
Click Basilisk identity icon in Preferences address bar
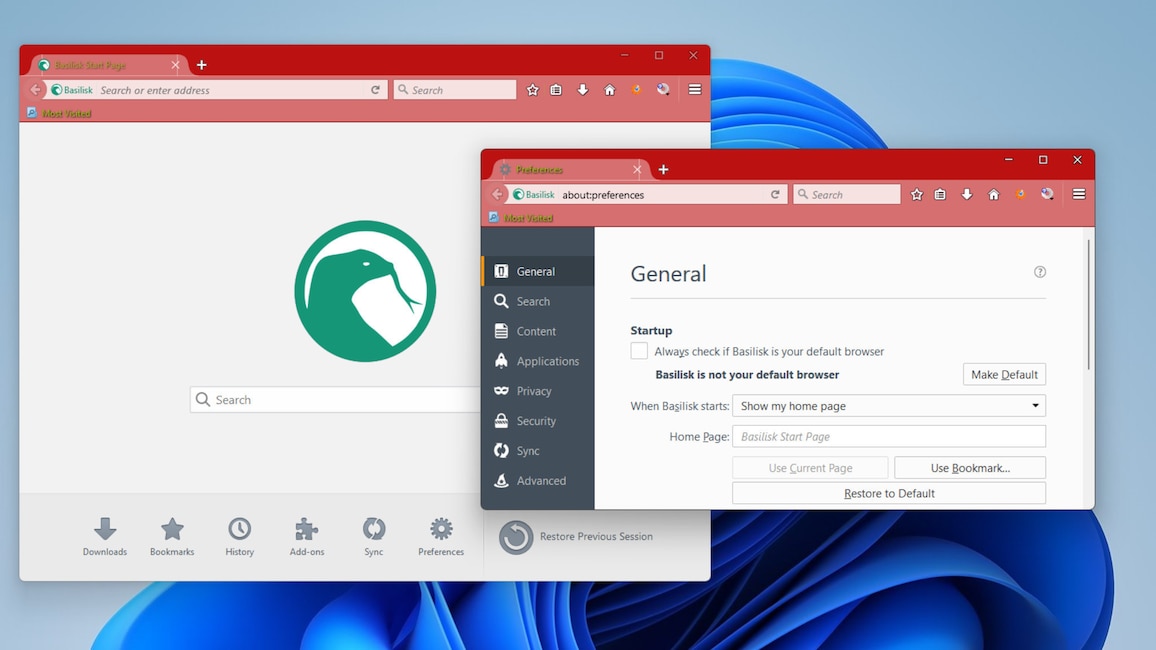tap(534, 195)
